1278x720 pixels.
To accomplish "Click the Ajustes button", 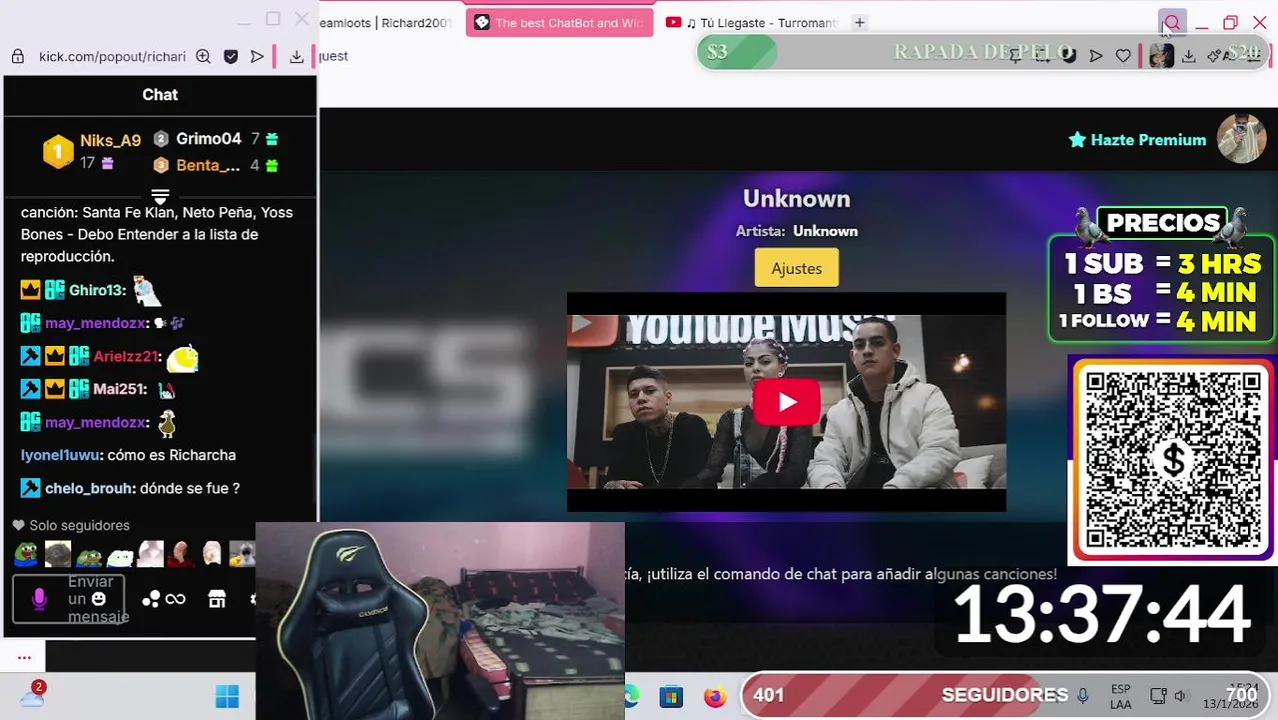I will tap(796, 268).
